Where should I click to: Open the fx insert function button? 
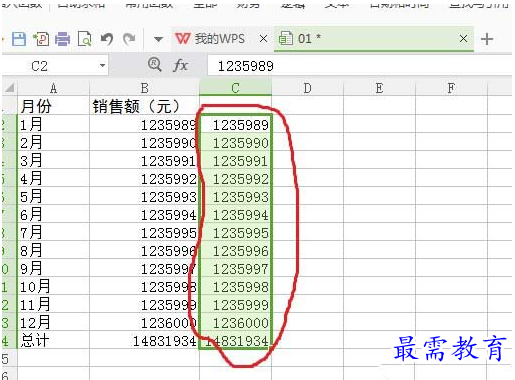click(x=180, y=65)
